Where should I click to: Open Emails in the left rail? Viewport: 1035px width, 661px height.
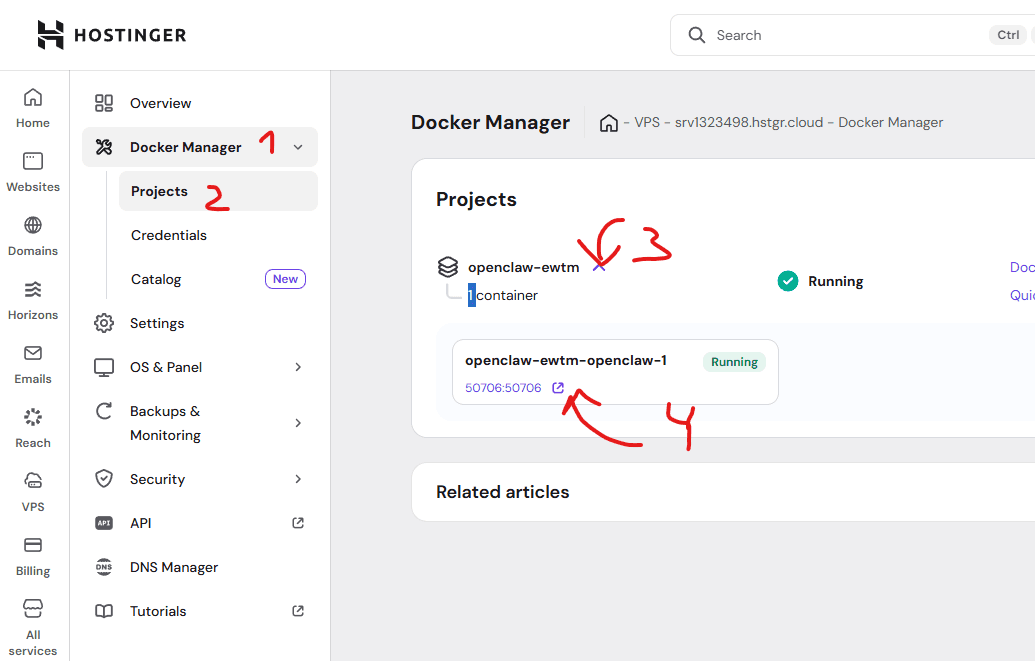tap(33, 365)
